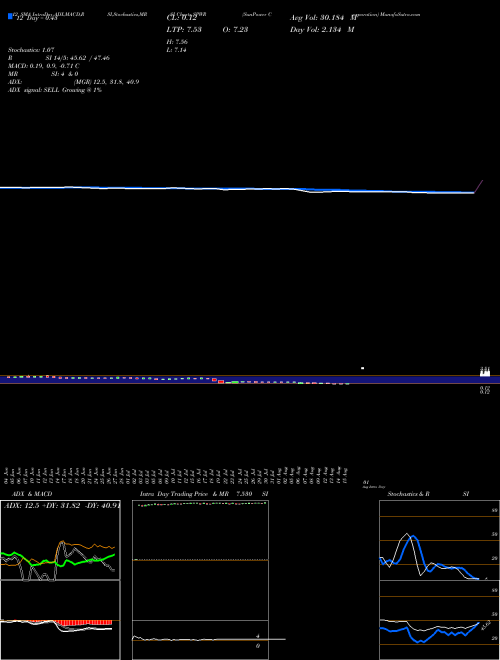The image size is (500, 660).
Task: Click the 'Stochastics: 1.07' reading
Action: (x=31, y=50)
